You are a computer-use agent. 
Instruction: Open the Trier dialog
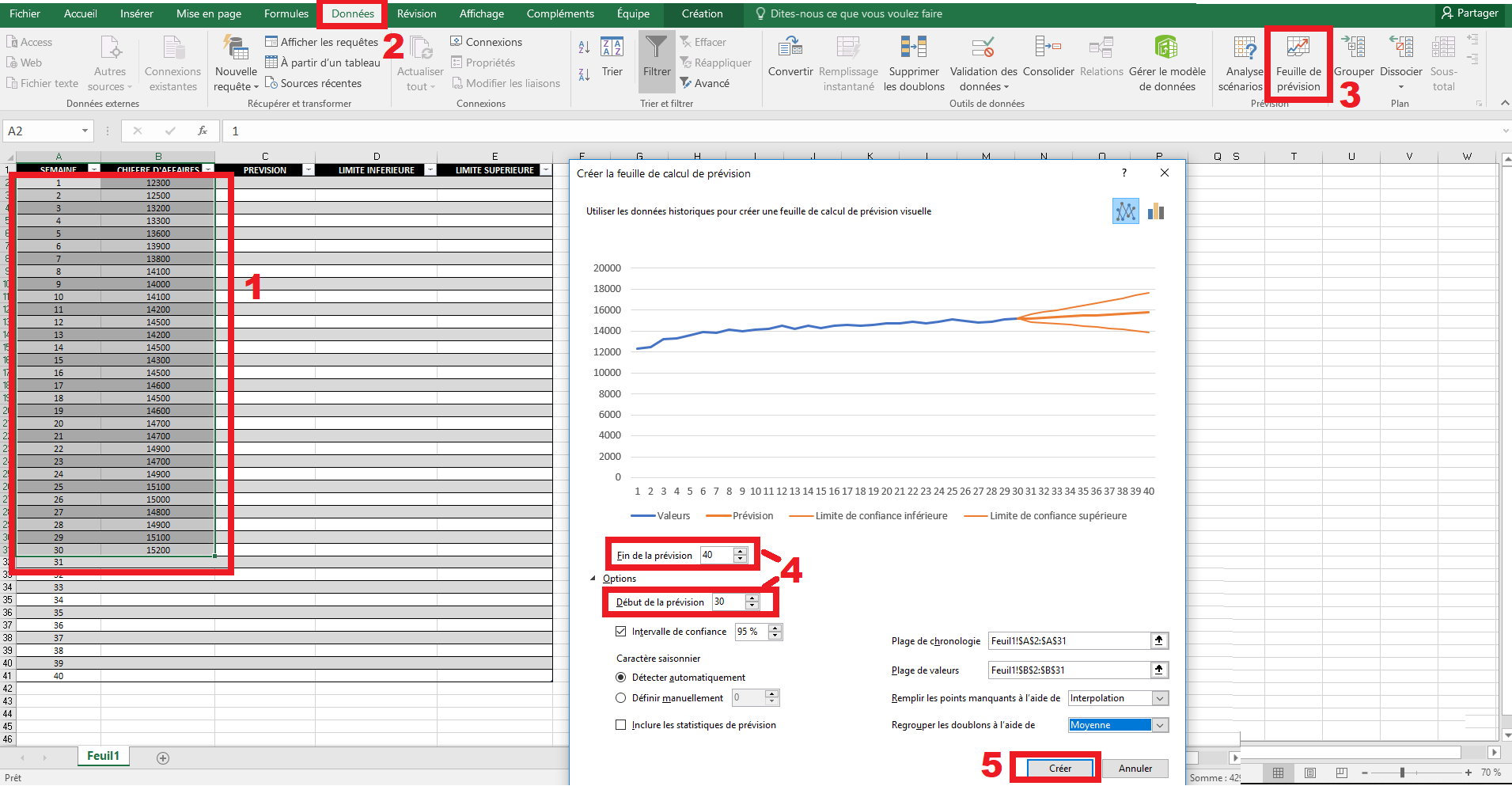(x=612, y=57)
